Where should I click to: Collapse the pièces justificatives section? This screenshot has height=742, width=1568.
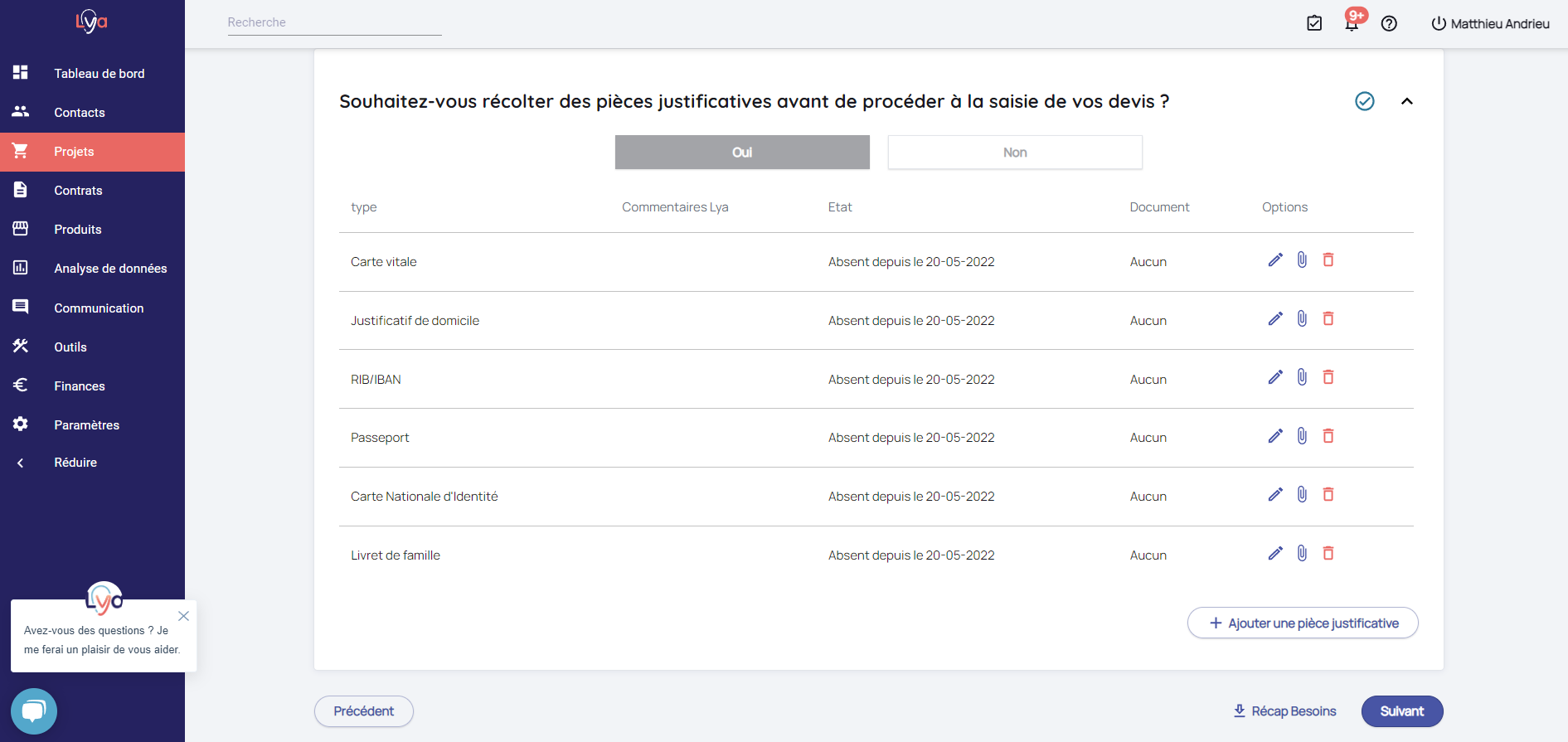(1406, 101)
